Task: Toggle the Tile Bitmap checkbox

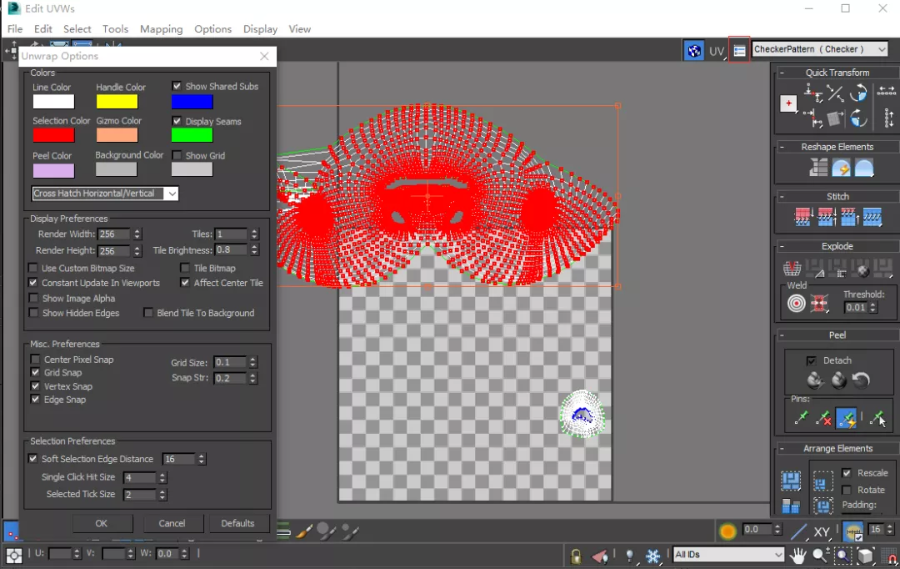Action: click(185, 268)
